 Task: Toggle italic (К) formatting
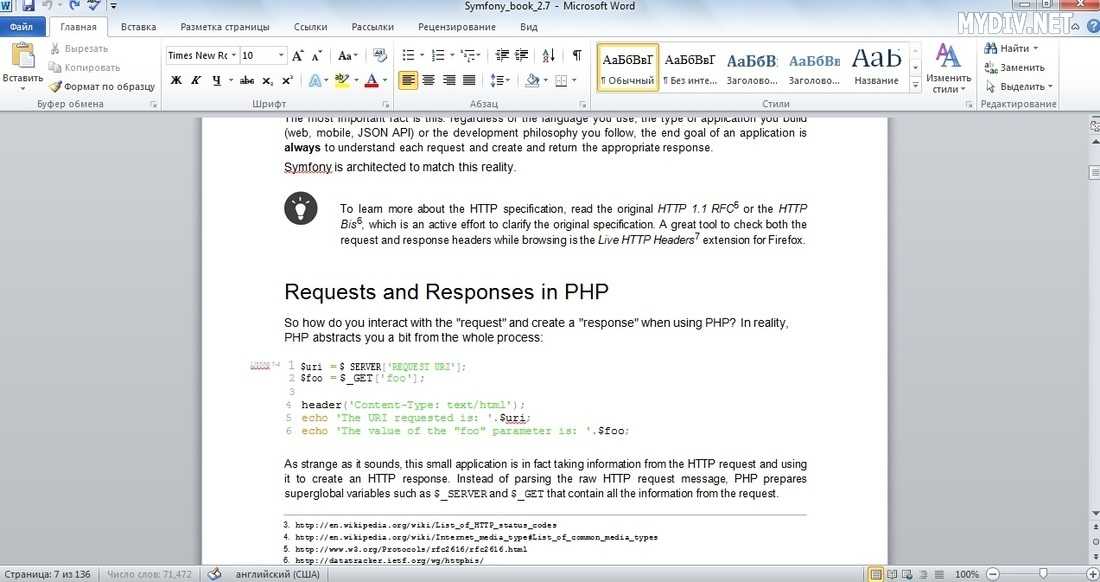[196, 80]
